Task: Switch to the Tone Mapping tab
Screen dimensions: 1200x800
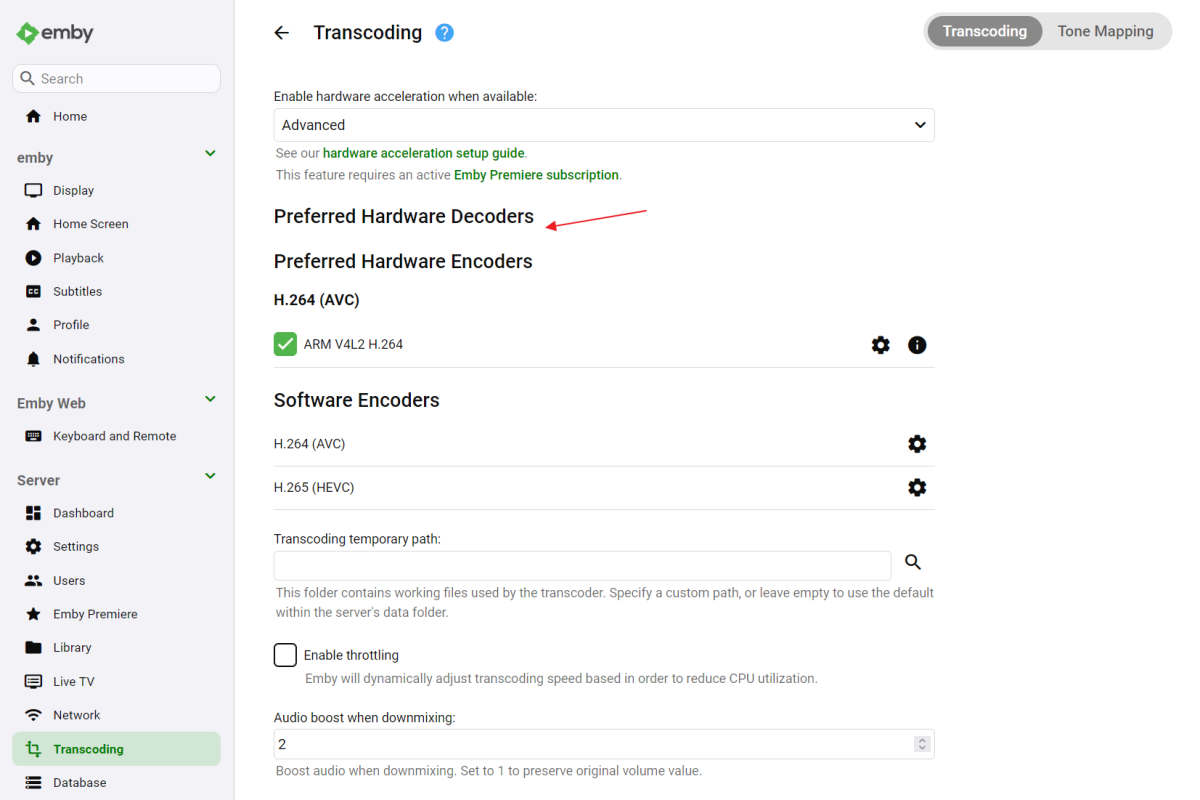Action: (x=1105, y=31)
